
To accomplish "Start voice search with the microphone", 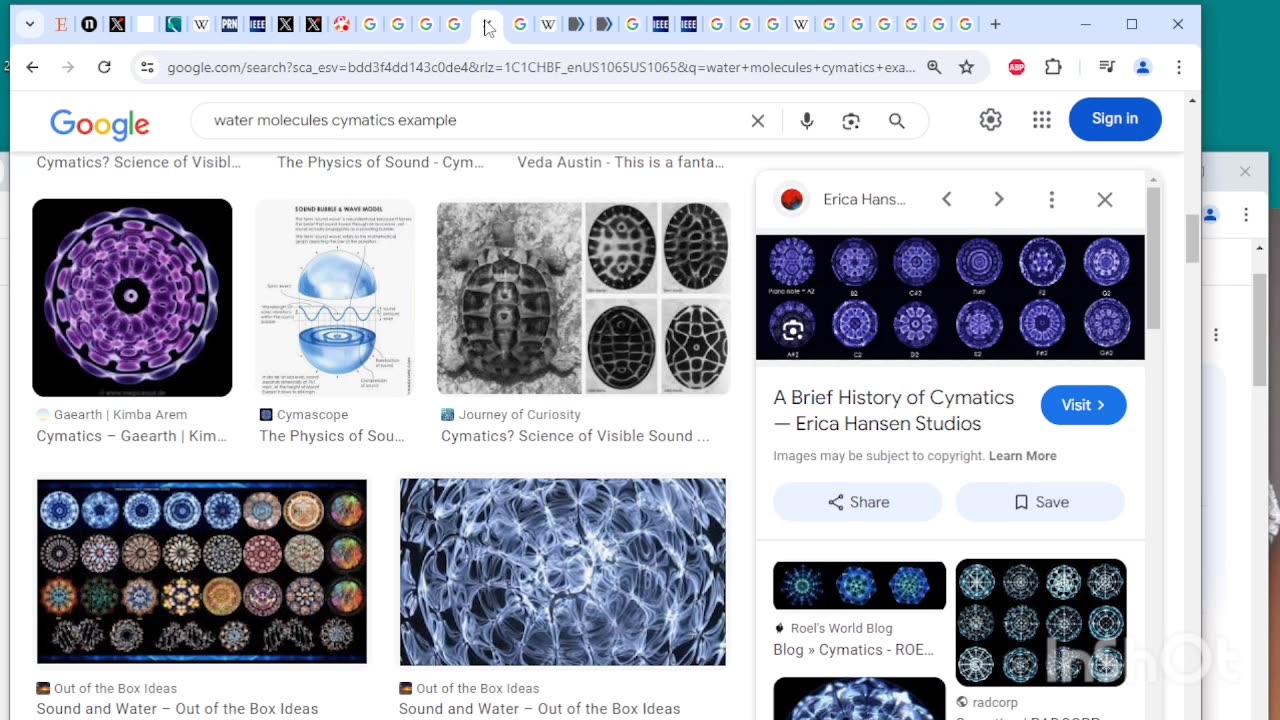I will (x=807, y=121).
